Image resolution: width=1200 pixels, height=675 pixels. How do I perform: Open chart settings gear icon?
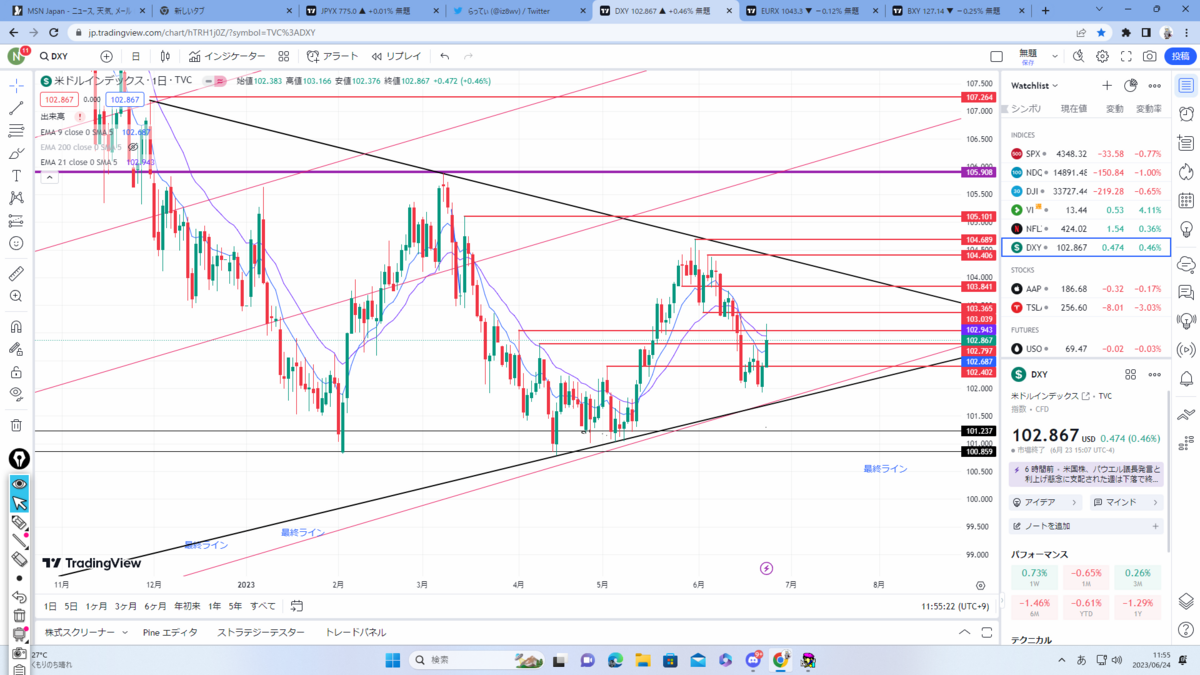point(1102,56)
